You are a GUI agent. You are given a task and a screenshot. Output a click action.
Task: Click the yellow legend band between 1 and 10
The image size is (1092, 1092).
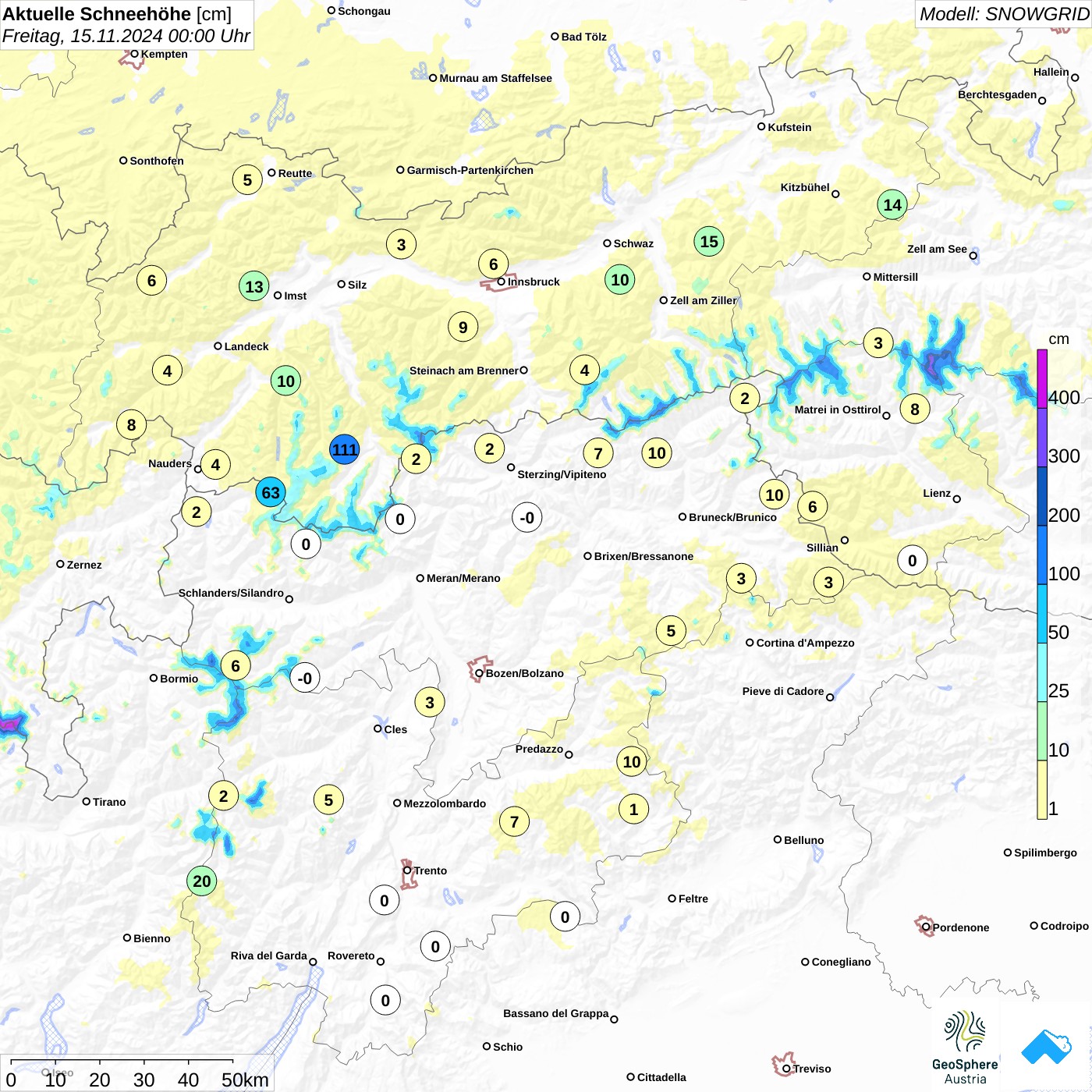1042,789
